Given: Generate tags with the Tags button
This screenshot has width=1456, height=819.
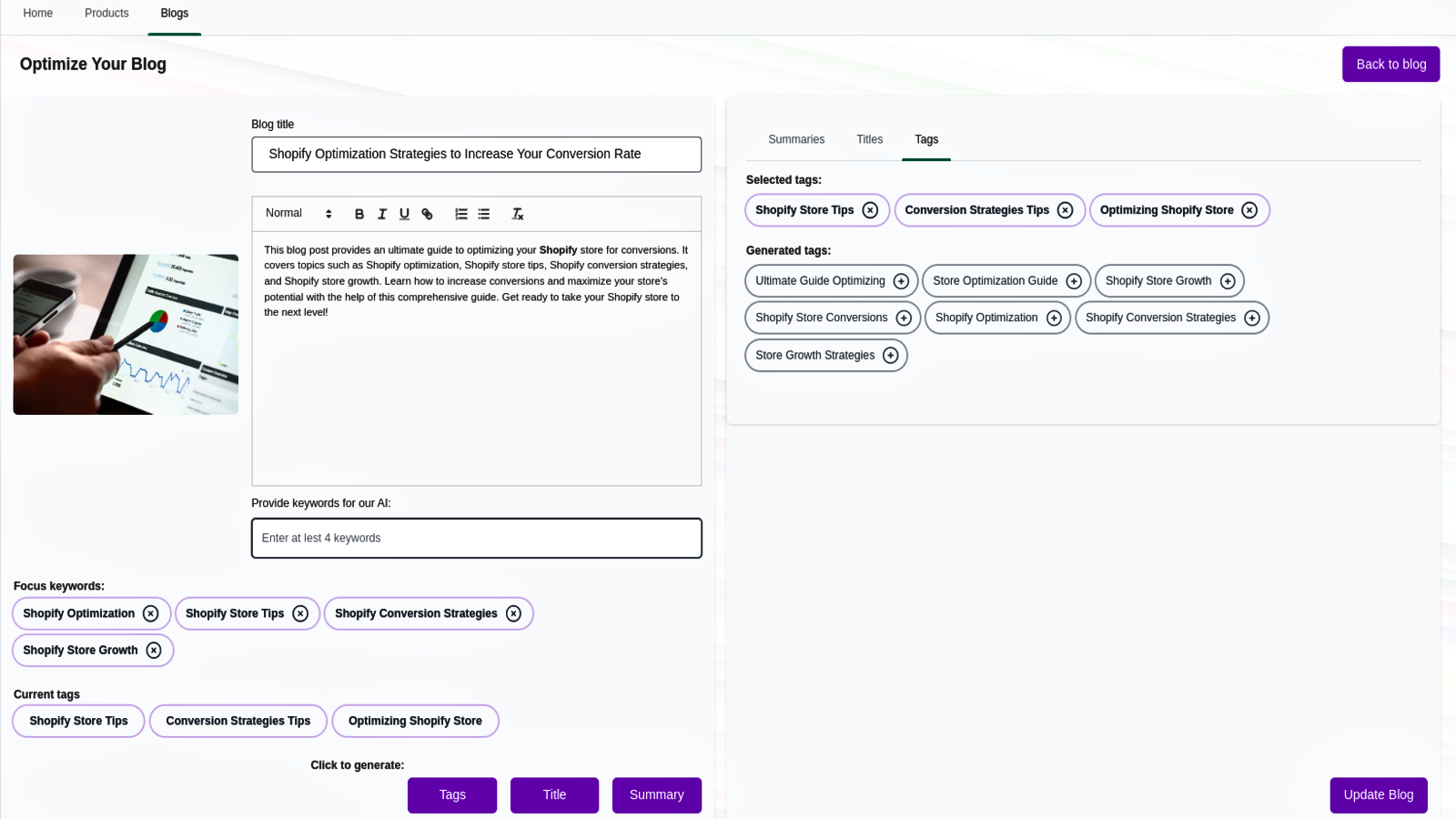Looking at the screenshot, I should pos(452,795).
